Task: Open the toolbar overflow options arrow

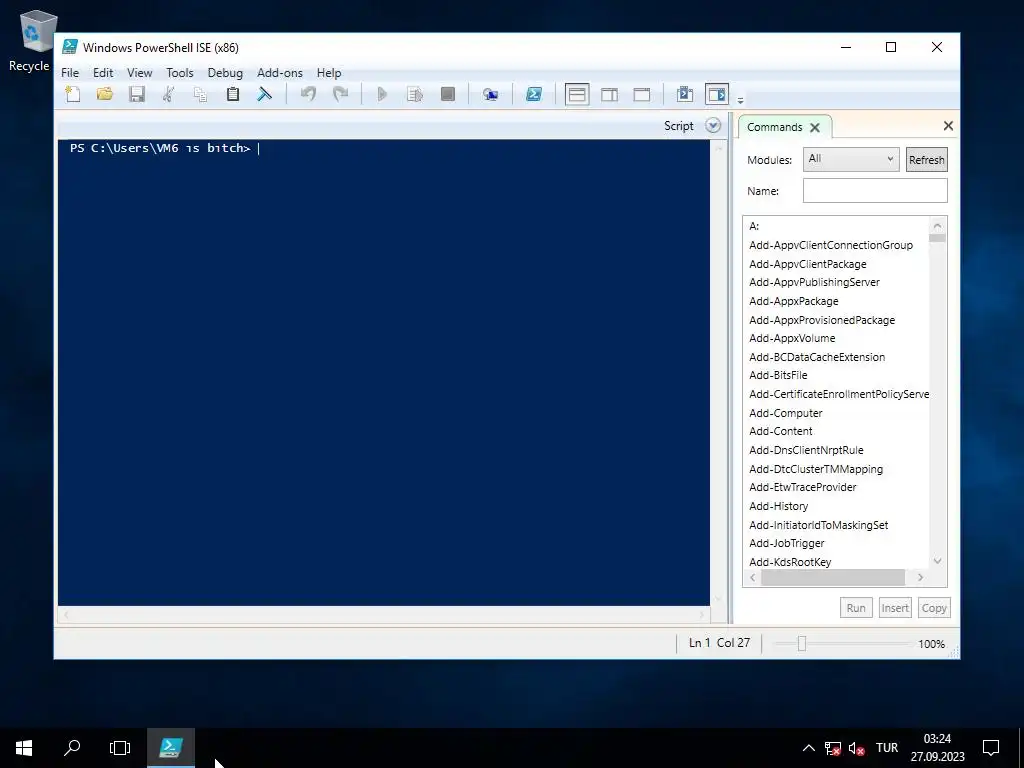Action: pyautogui.click(x=740, y=101)
